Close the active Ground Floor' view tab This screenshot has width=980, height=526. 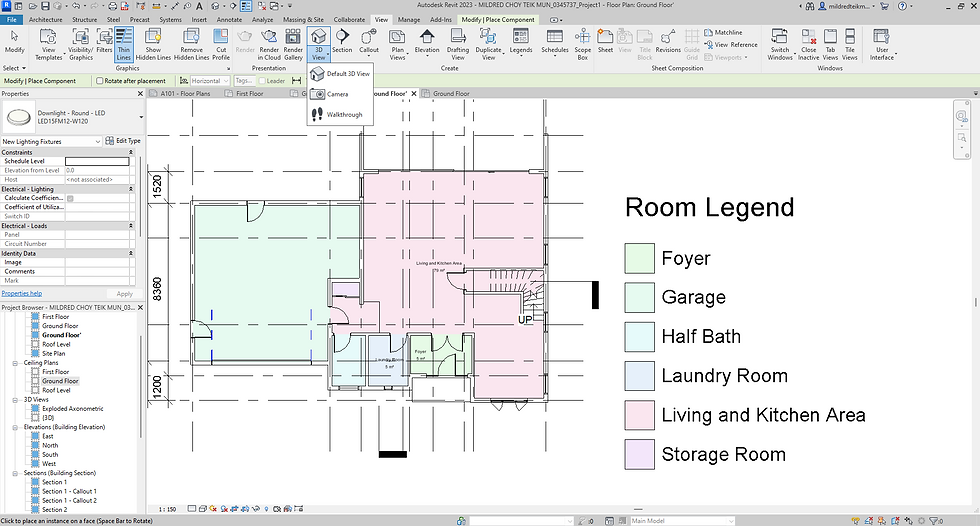(x=414, y=94)
